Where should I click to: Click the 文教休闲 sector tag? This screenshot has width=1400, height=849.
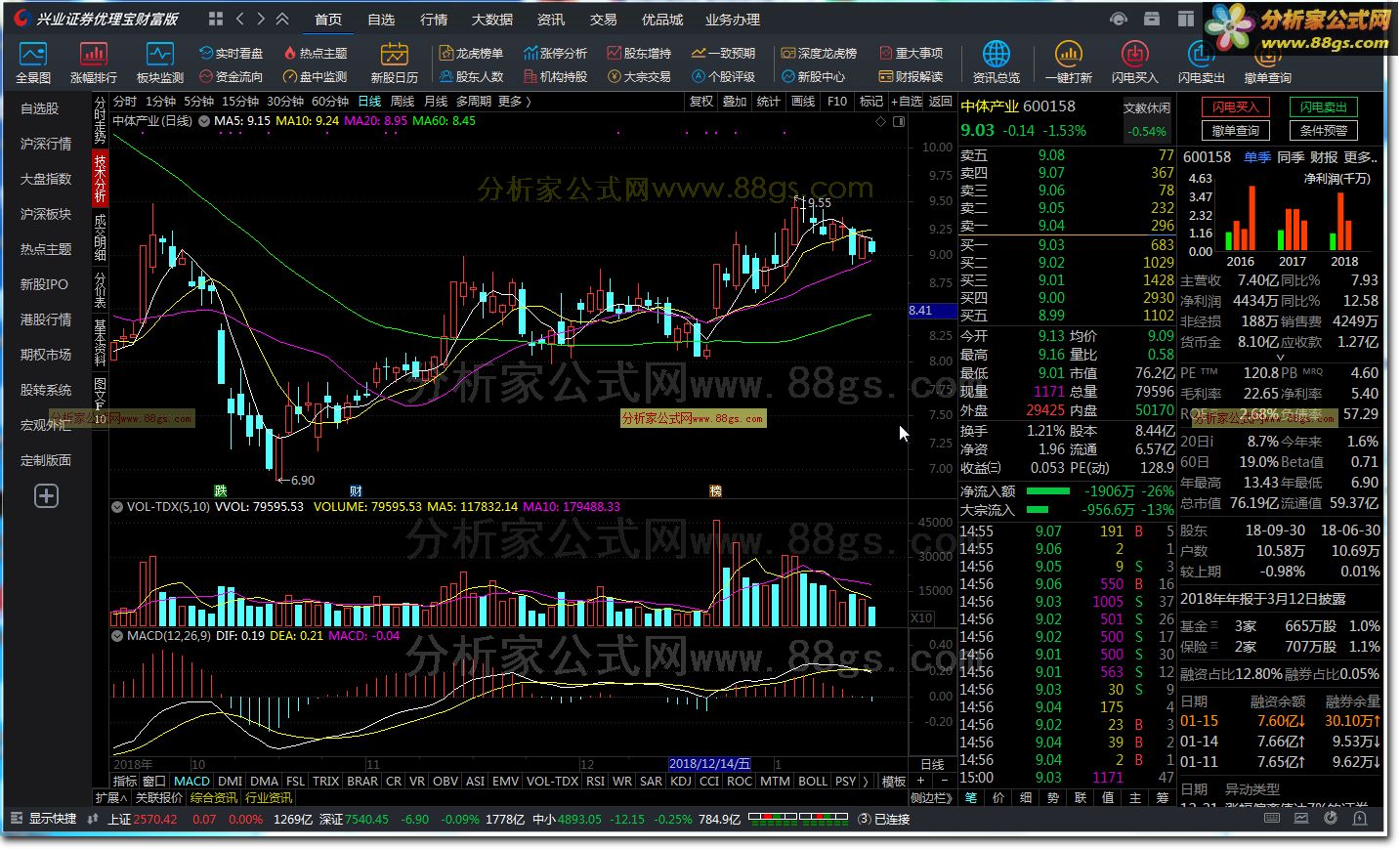[x=1146, y=107]
